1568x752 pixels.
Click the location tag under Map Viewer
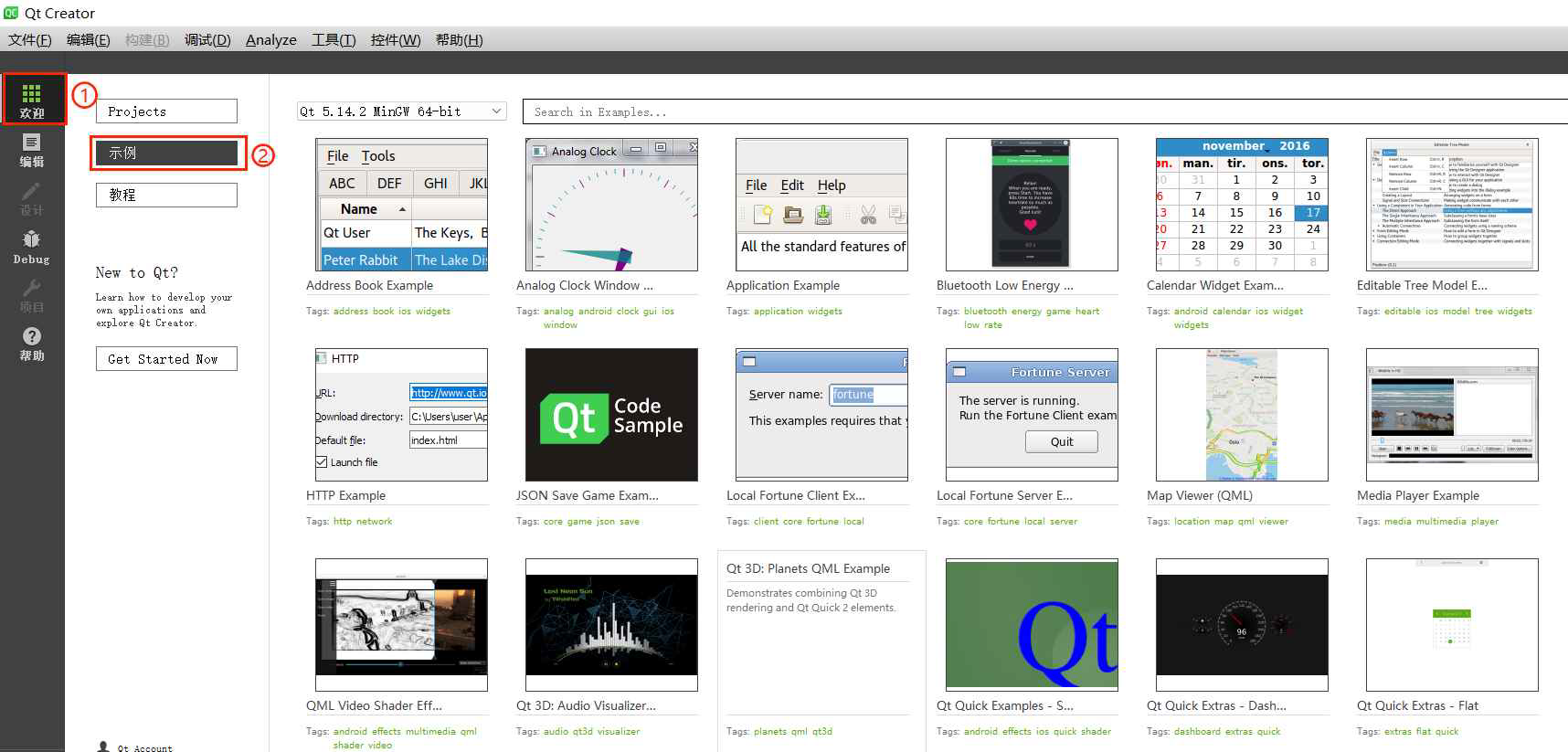pos(1192,522)
